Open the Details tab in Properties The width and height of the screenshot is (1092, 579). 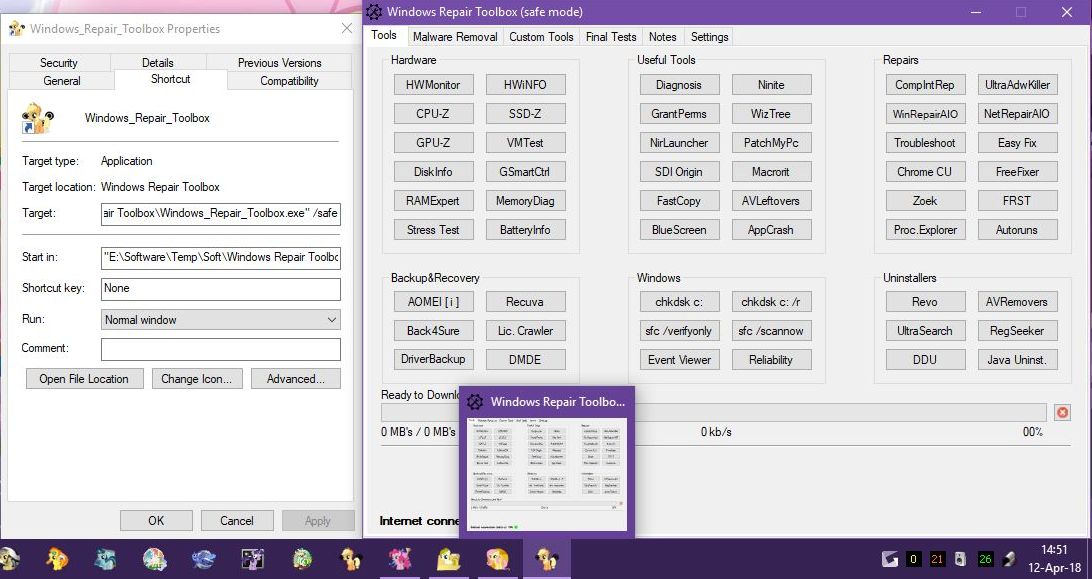pos(157,63)
